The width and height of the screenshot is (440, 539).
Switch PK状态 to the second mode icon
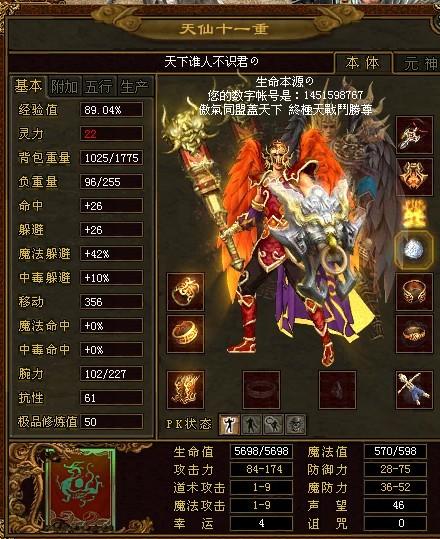click(251, 425)
